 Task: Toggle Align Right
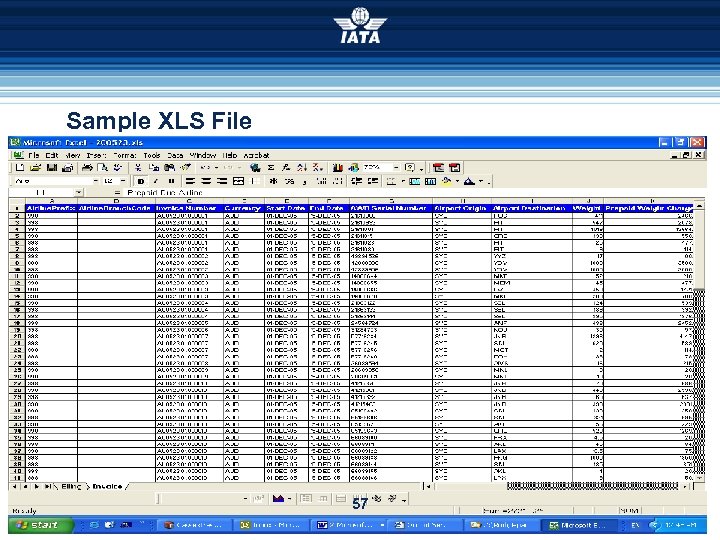(x=222, y=181)
